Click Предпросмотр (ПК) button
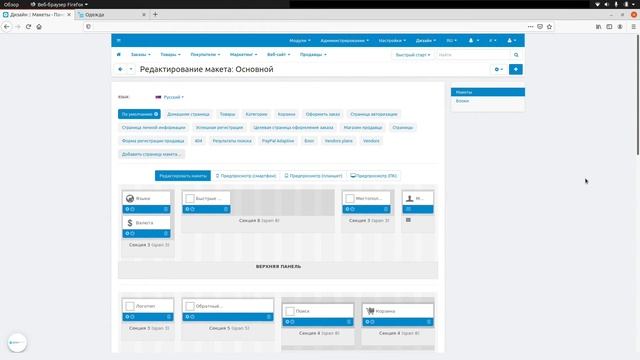 [x=373, y=176]
